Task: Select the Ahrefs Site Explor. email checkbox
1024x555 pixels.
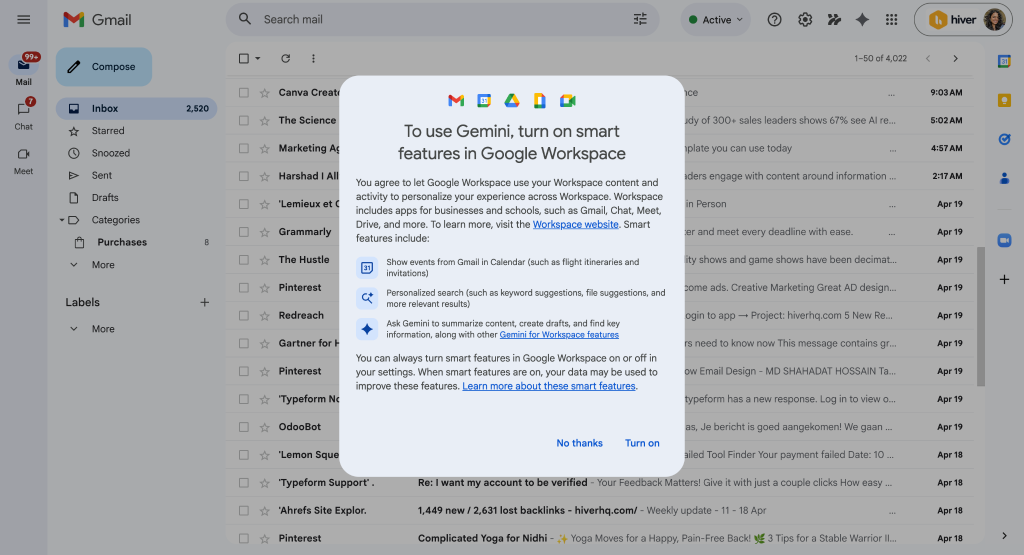Action: pyautogui.click(x=244, y=511)
